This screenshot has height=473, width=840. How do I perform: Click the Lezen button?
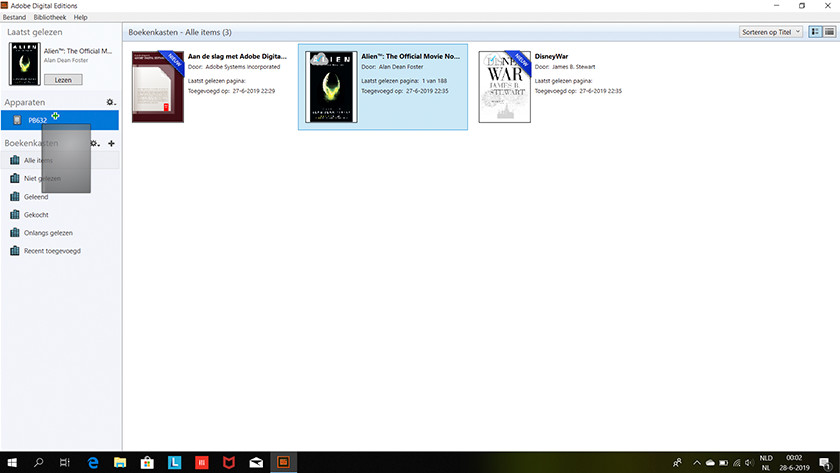[x=63, y=79]
